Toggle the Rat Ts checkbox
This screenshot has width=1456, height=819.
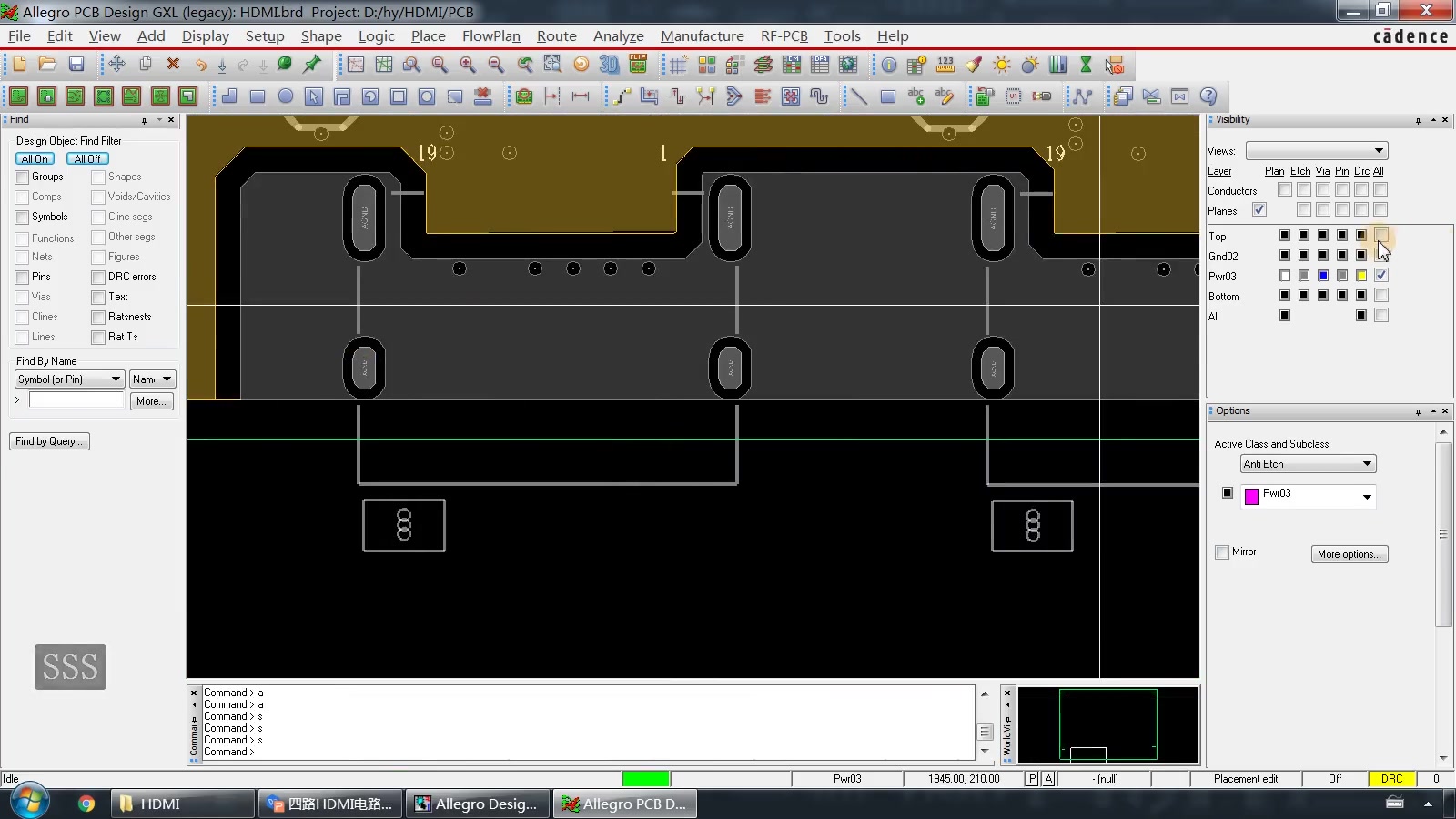click(x=98, y=337)
